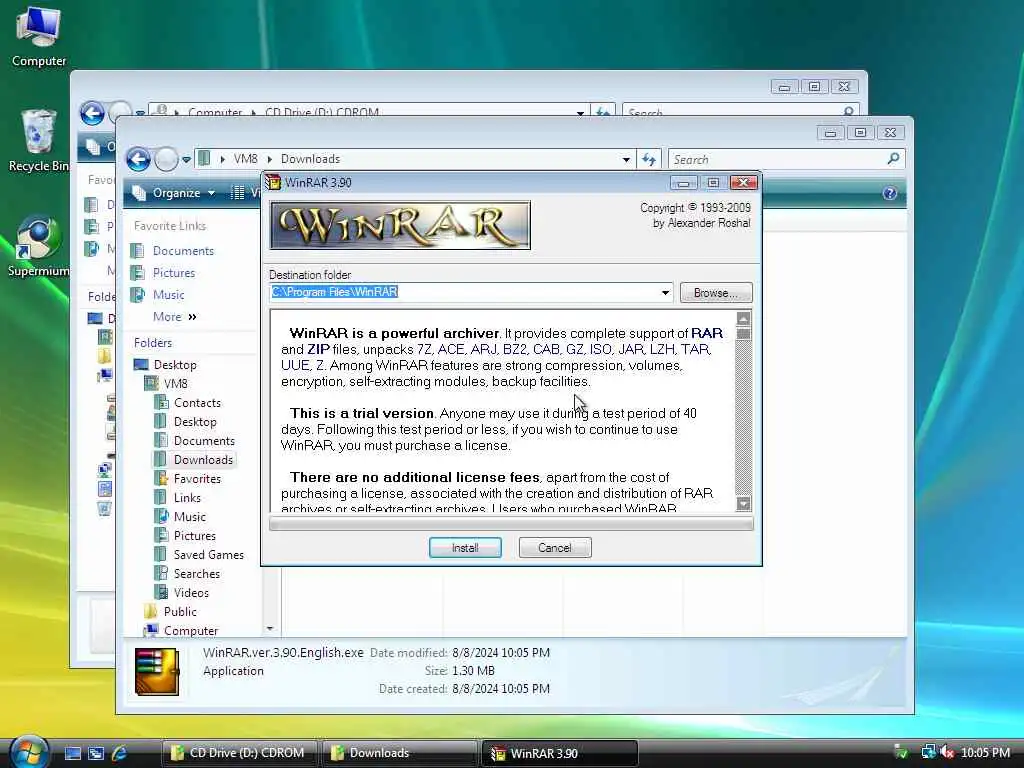
Task: Click Forward arrow in Downloads window
Action: coord(167,159)
